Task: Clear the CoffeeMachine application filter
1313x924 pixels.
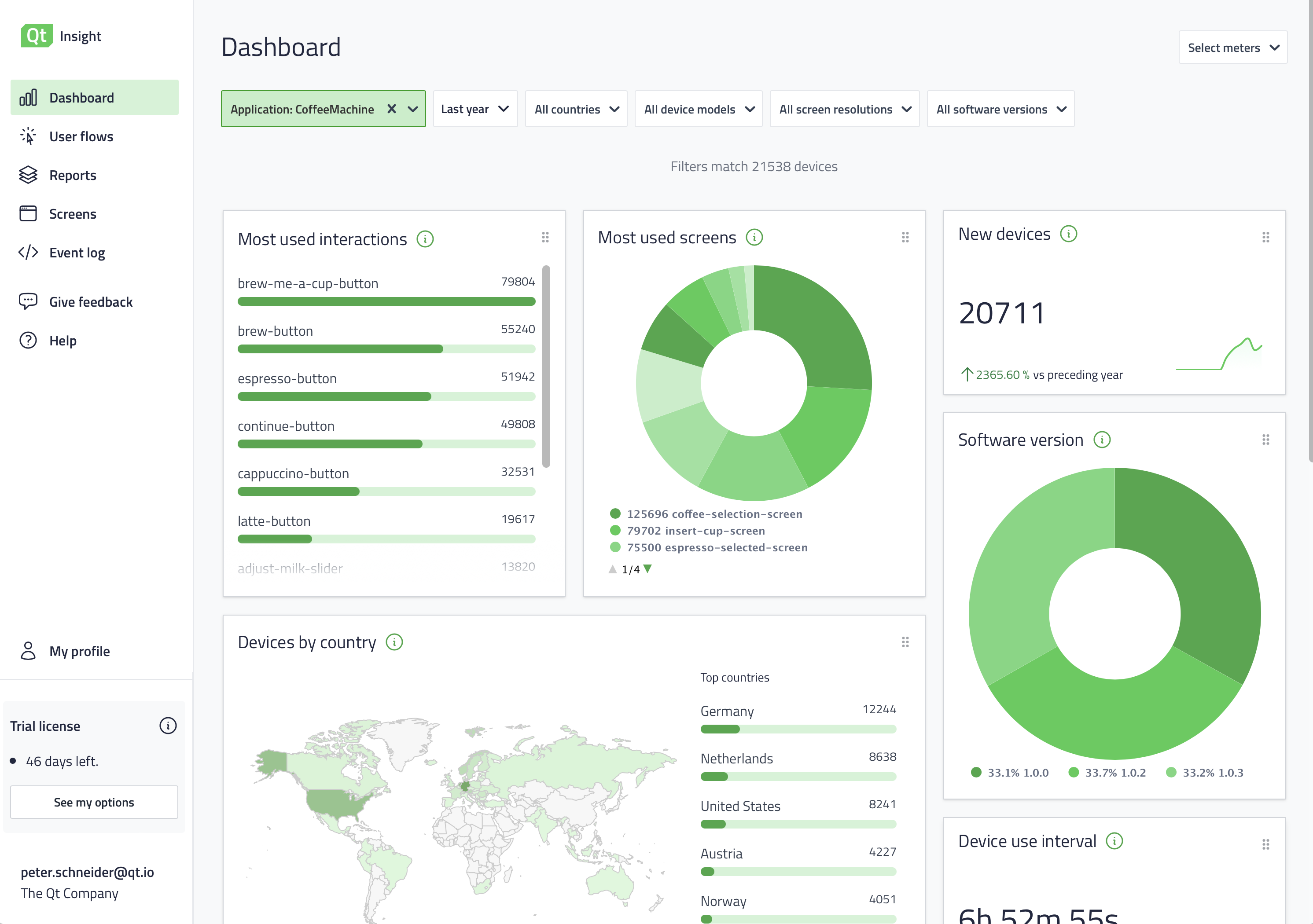Action: pos(392,109)
